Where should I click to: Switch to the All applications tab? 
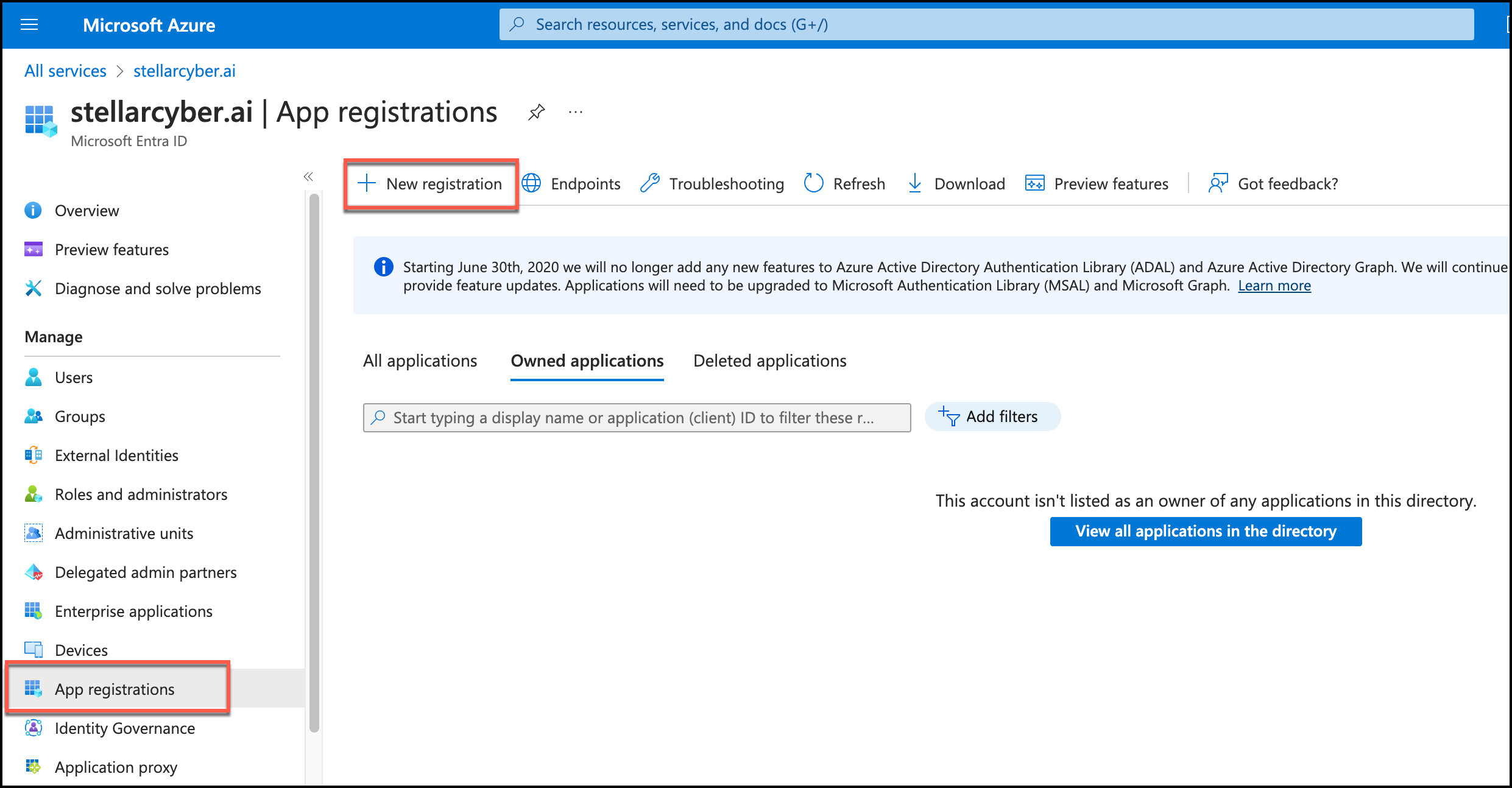[x=420, y=361]
